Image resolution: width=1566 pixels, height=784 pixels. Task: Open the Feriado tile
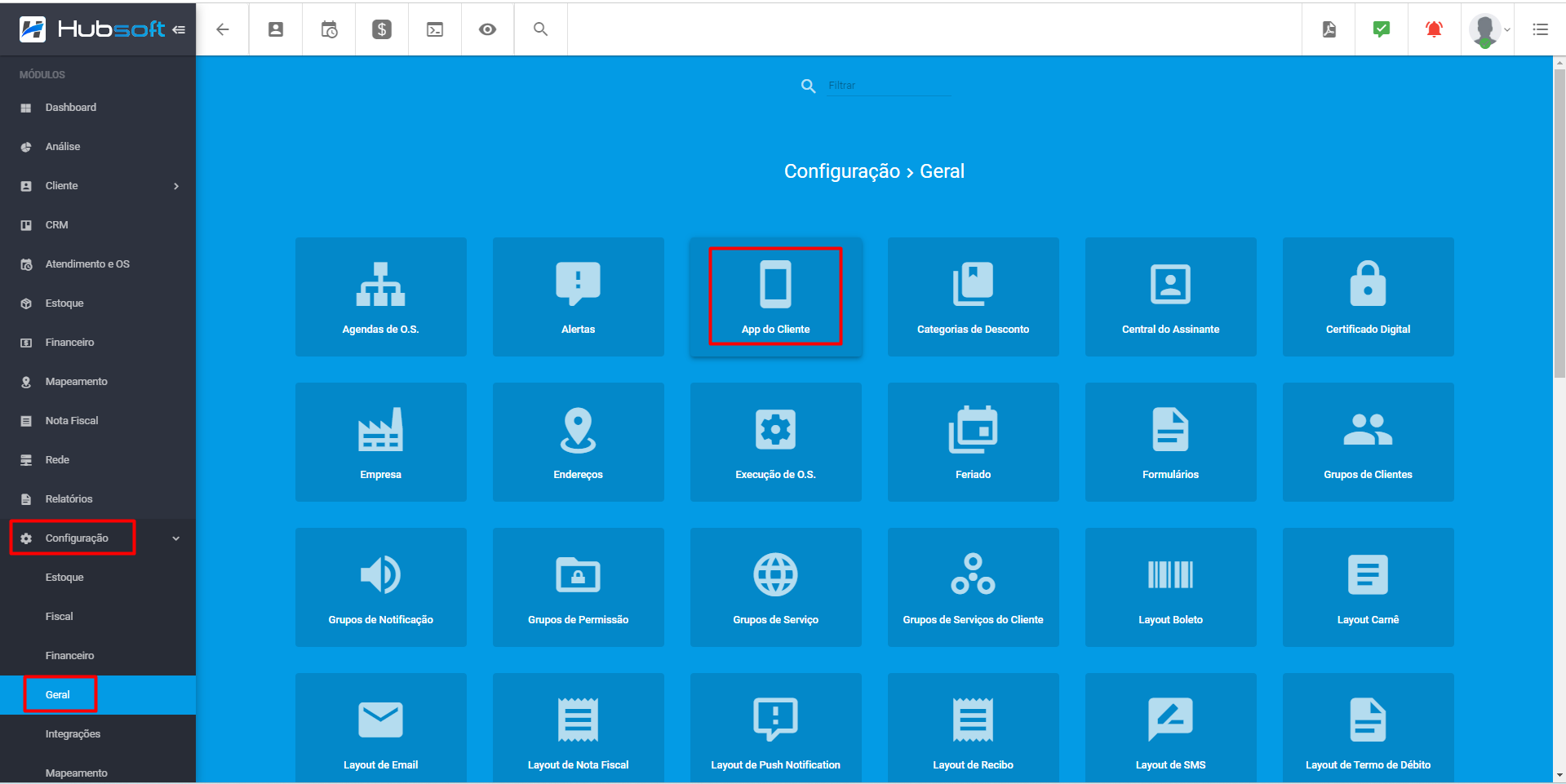point(973,442)
